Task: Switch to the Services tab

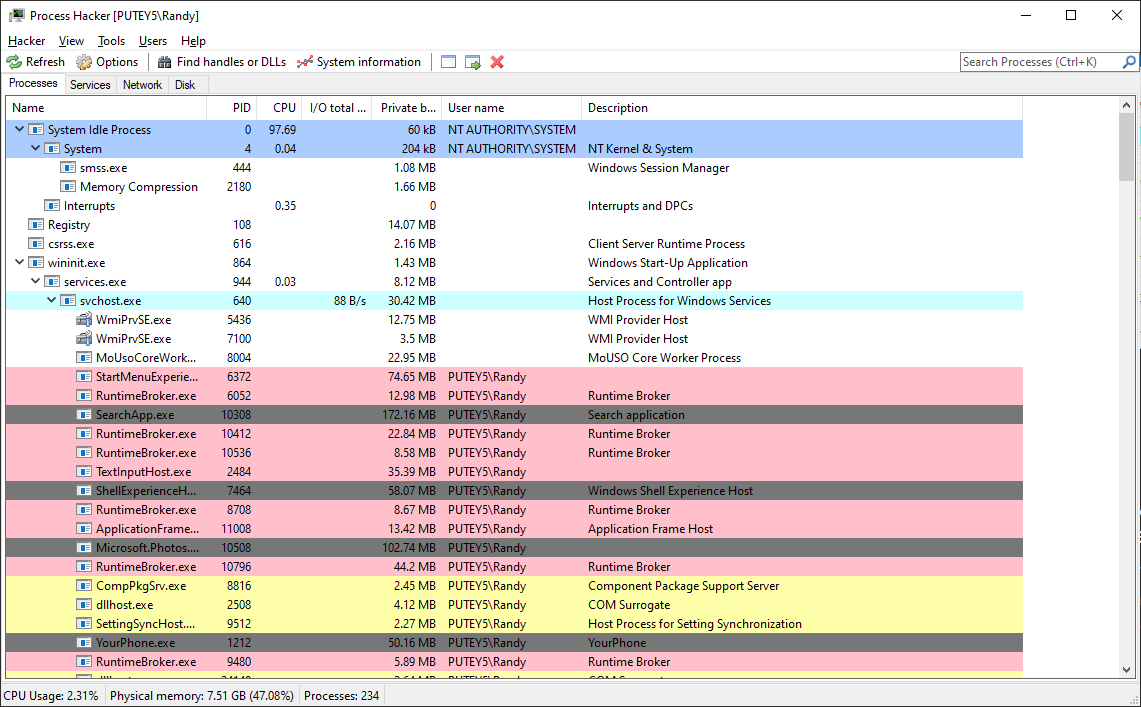Action: (x=89, y=84)
